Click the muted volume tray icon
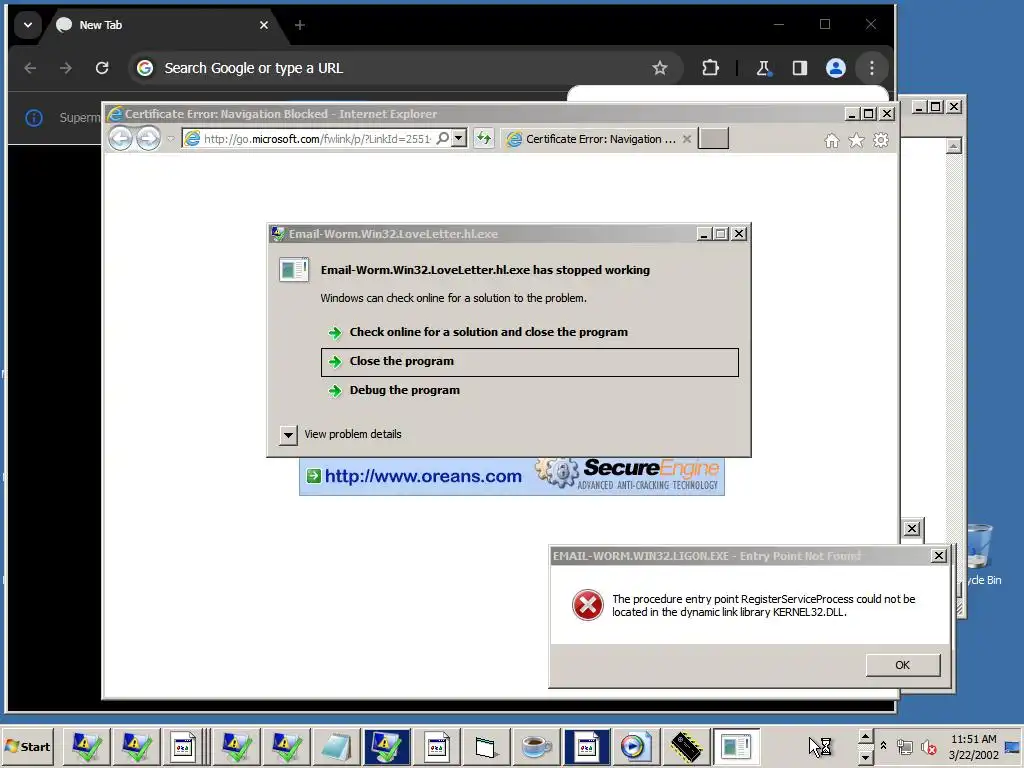This screenshot has width=1024, height=768. [927, 746]
